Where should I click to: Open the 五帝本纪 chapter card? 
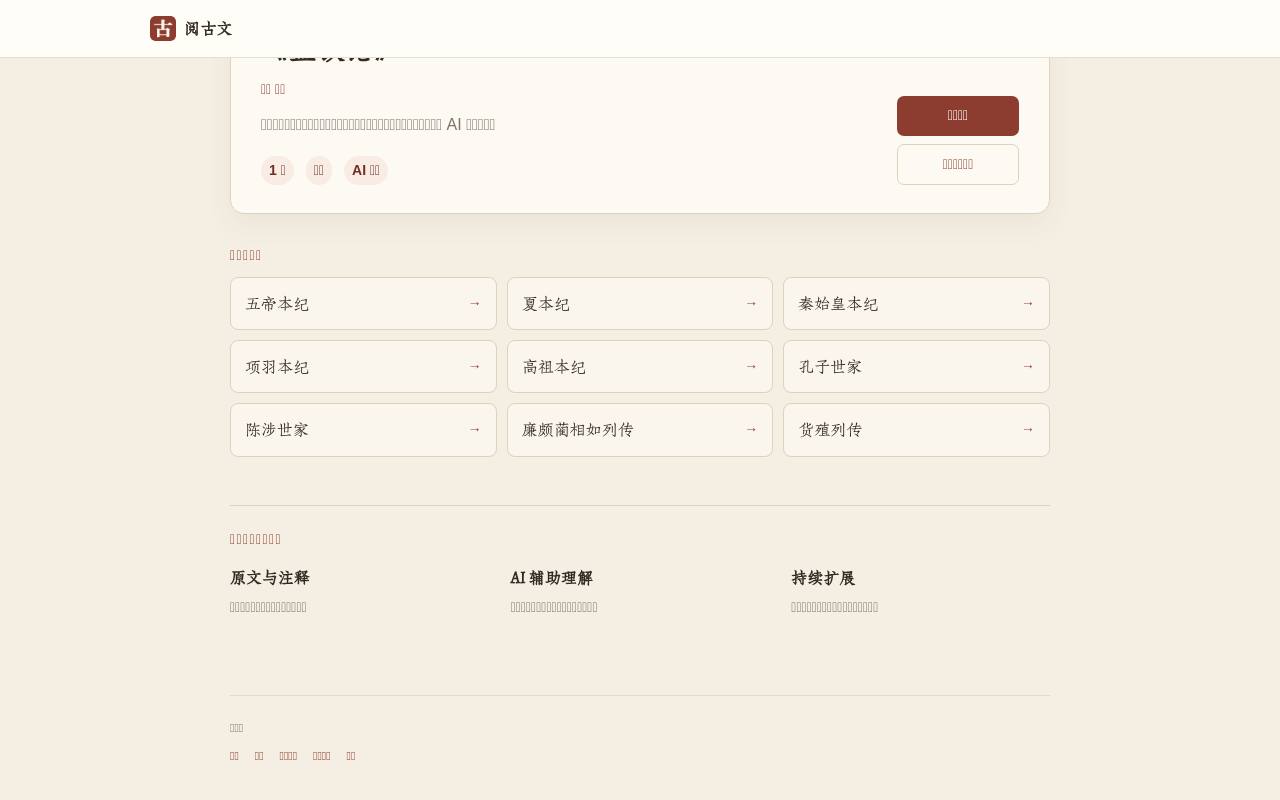(363, 304)
